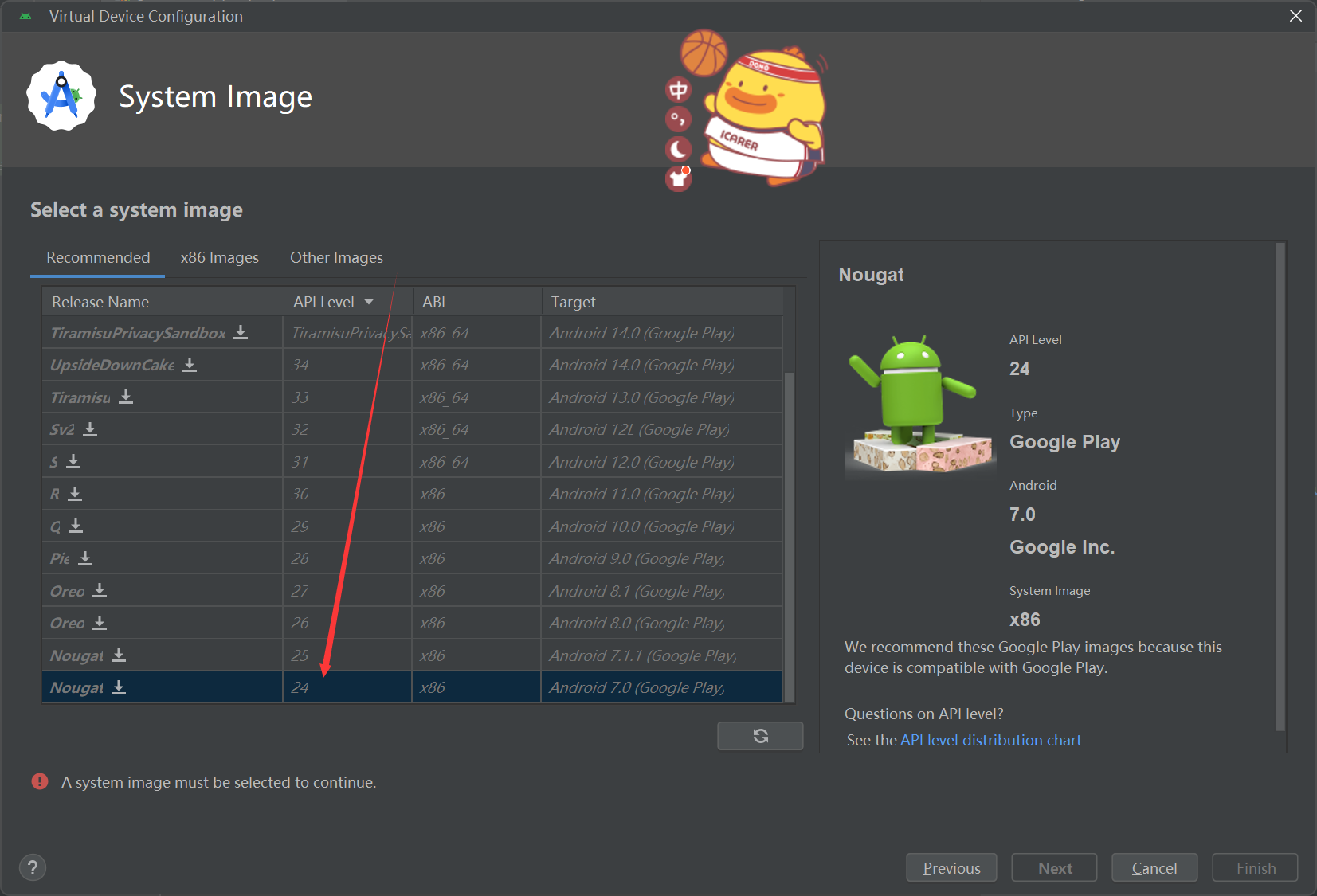Select the Android 12.0 (Google Play) row
1317x896 pixels.
coord(412,461)
